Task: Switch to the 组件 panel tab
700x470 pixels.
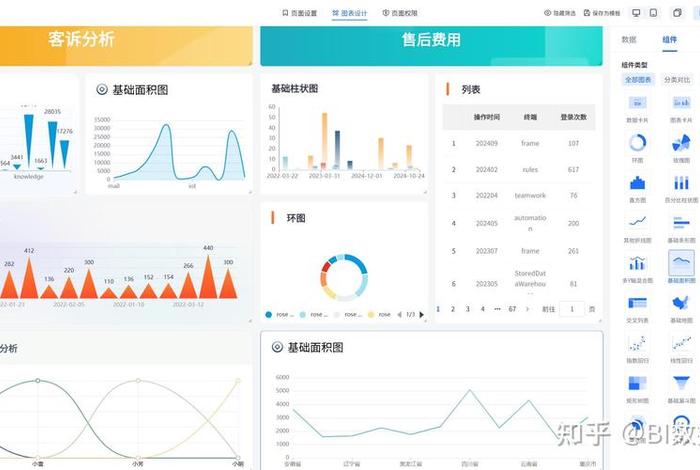Action: point(669,40)
